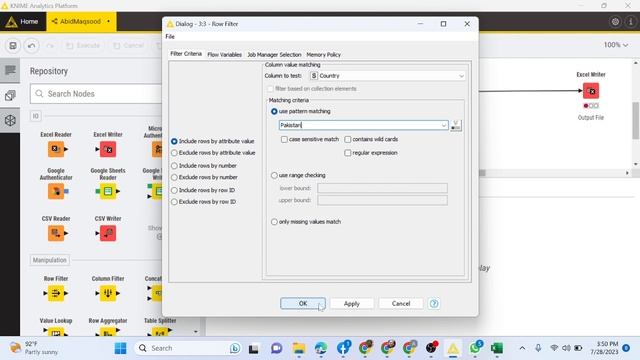Open Windows Start menu

tap(120, 348)
